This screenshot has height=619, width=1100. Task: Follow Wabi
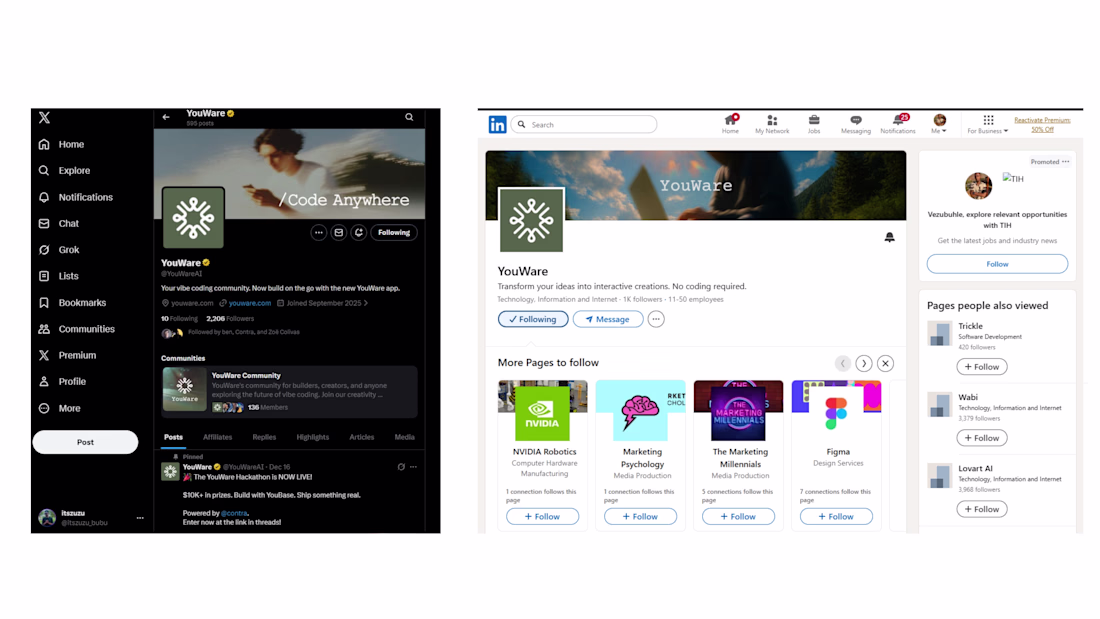981,438
